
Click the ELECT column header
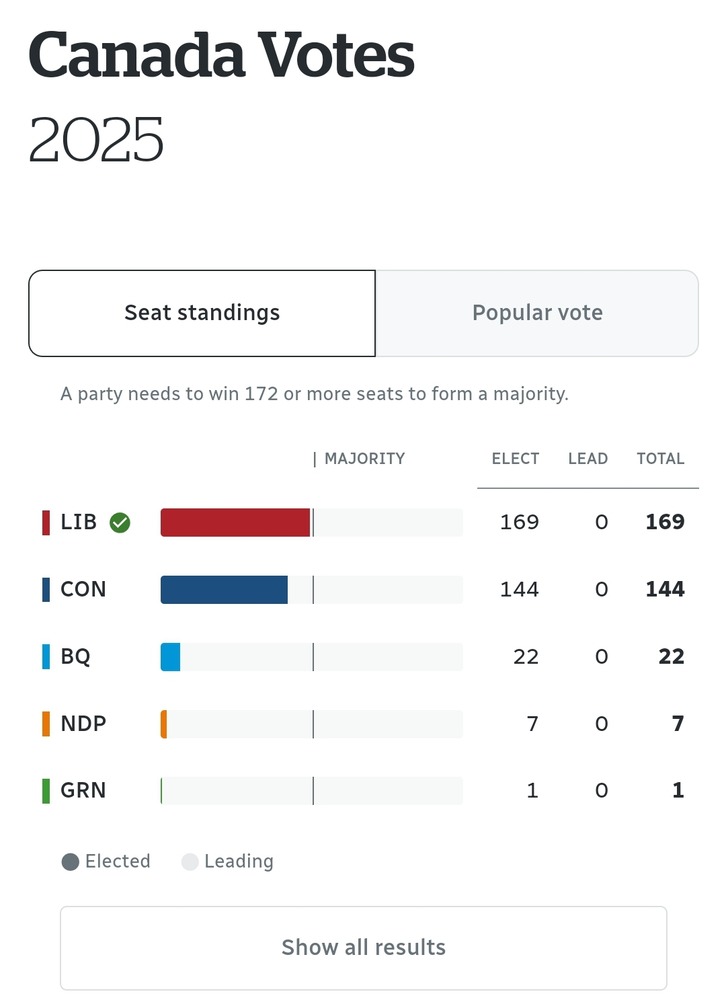[515, 459]
